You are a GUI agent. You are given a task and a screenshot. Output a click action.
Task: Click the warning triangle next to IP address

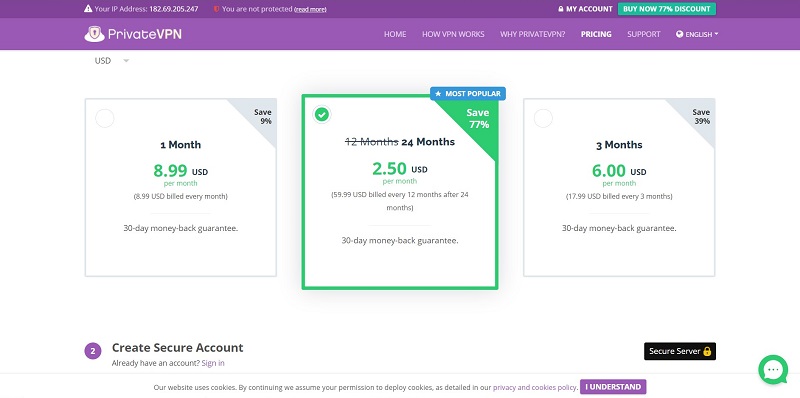point(88,9)
